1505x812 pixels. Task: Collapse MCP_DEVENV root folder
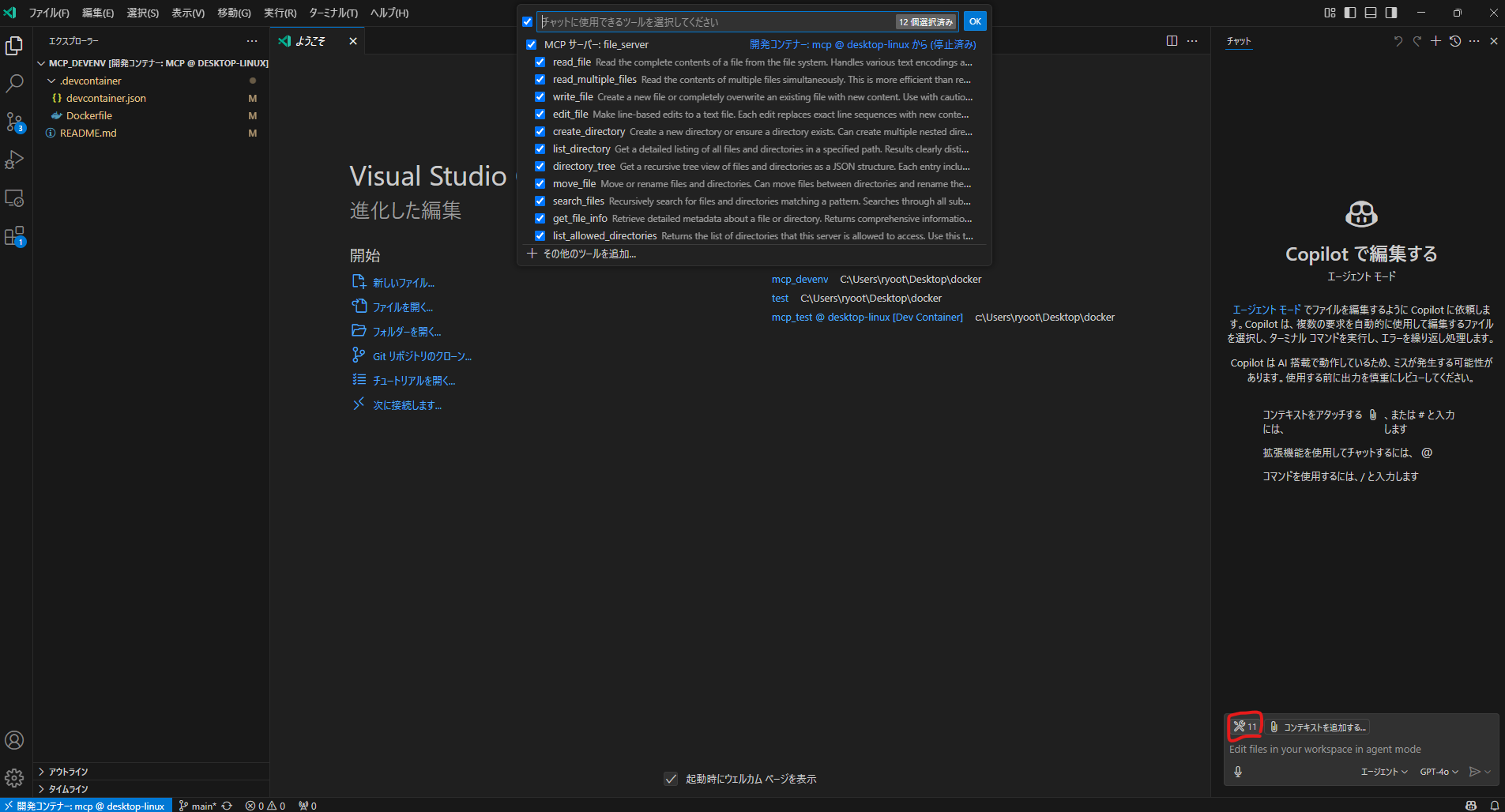pos(41,63)
